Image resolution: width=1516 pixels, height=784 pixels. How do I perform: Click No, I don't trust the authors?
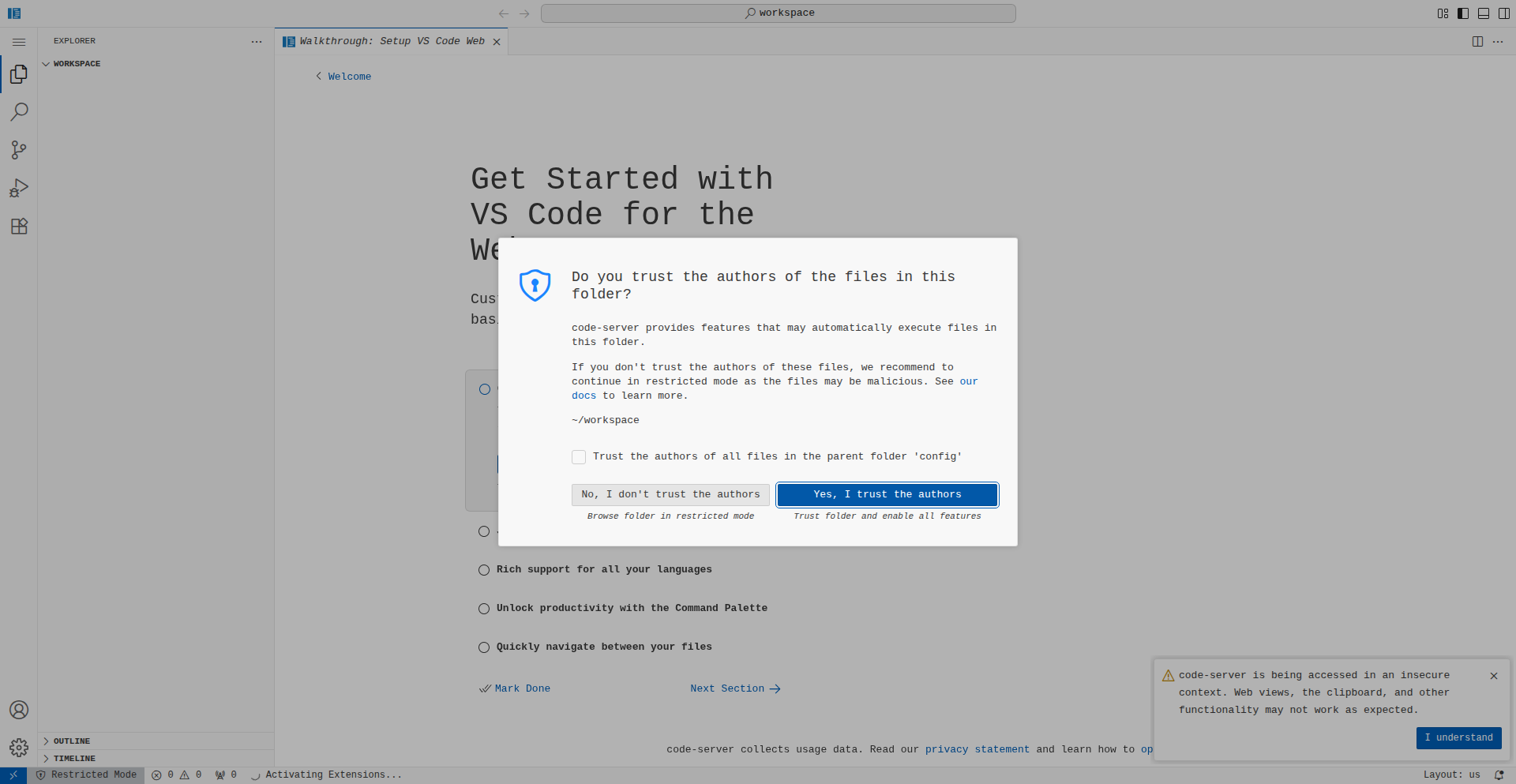(670, 495)
